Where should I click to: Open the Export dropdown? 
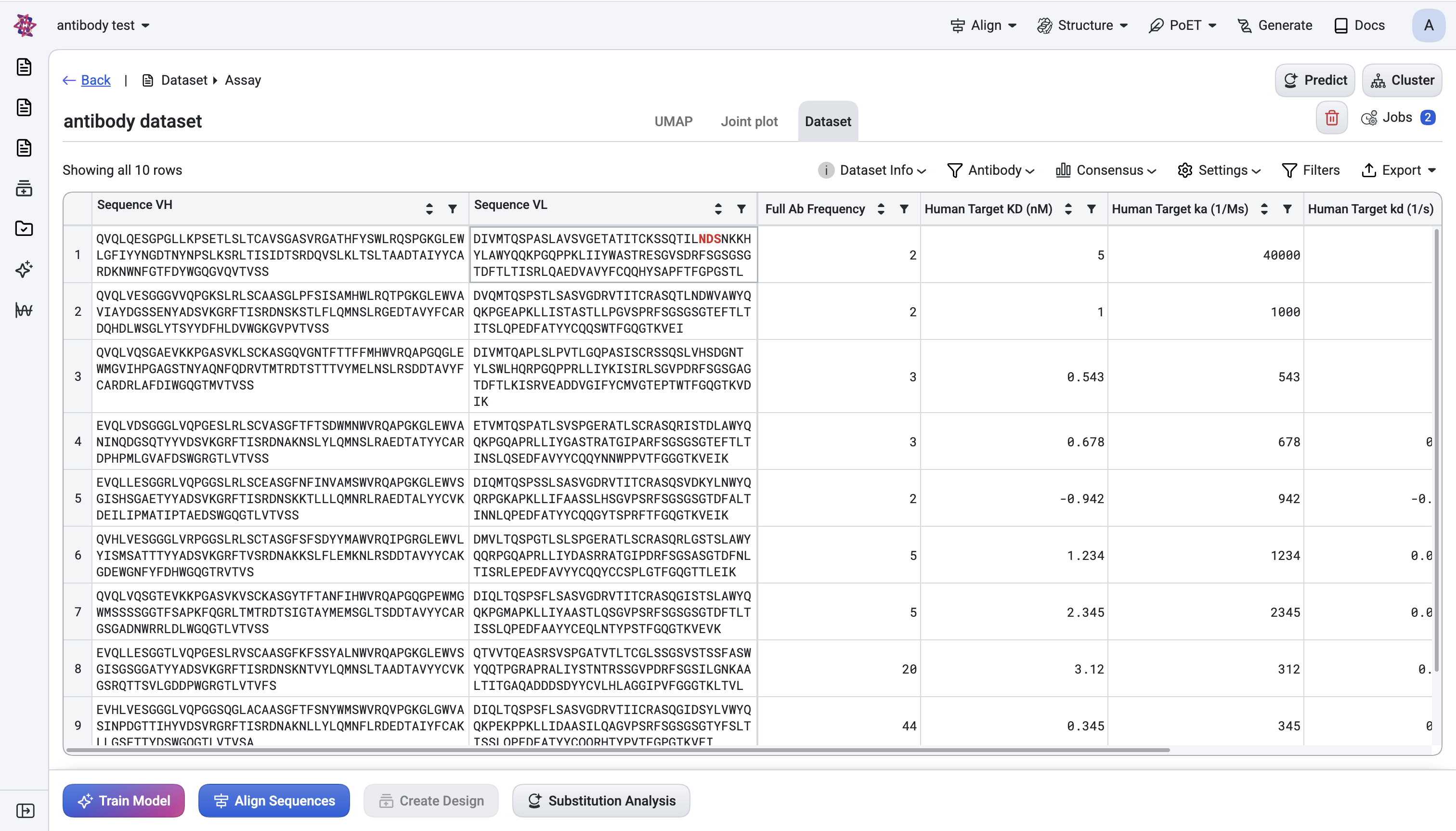pos(1398,170)
